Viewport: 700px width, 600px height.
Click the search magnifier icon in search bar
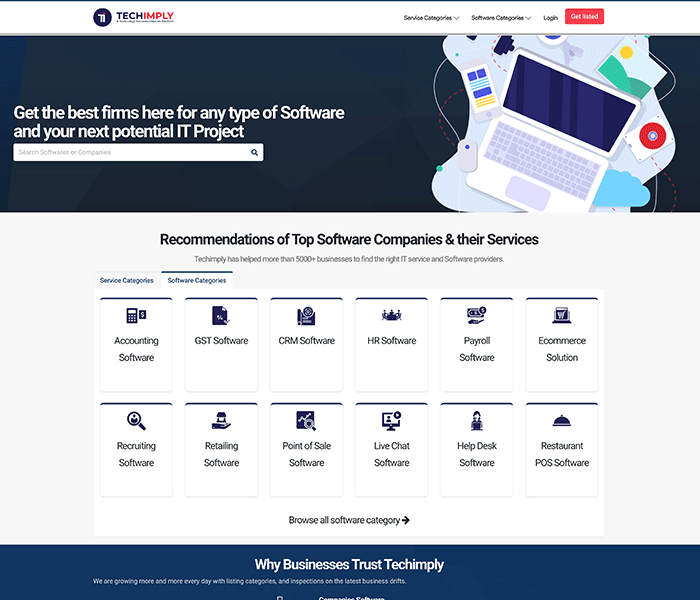tap(255, 153)
